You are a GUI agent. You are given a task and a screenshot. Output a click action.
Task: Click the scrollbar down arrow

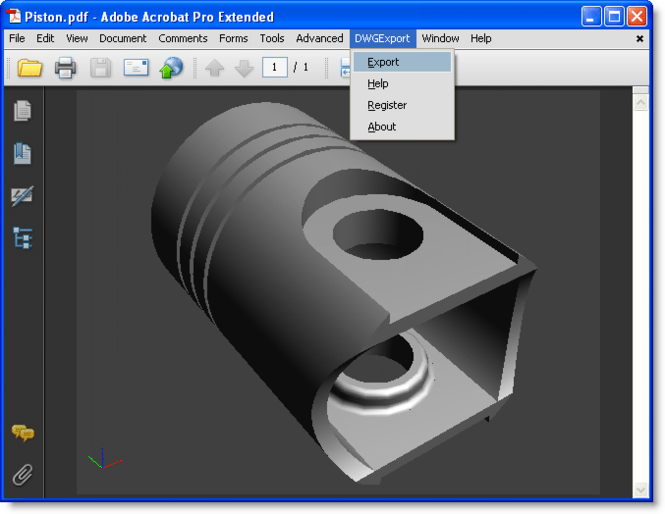(641, 490)
